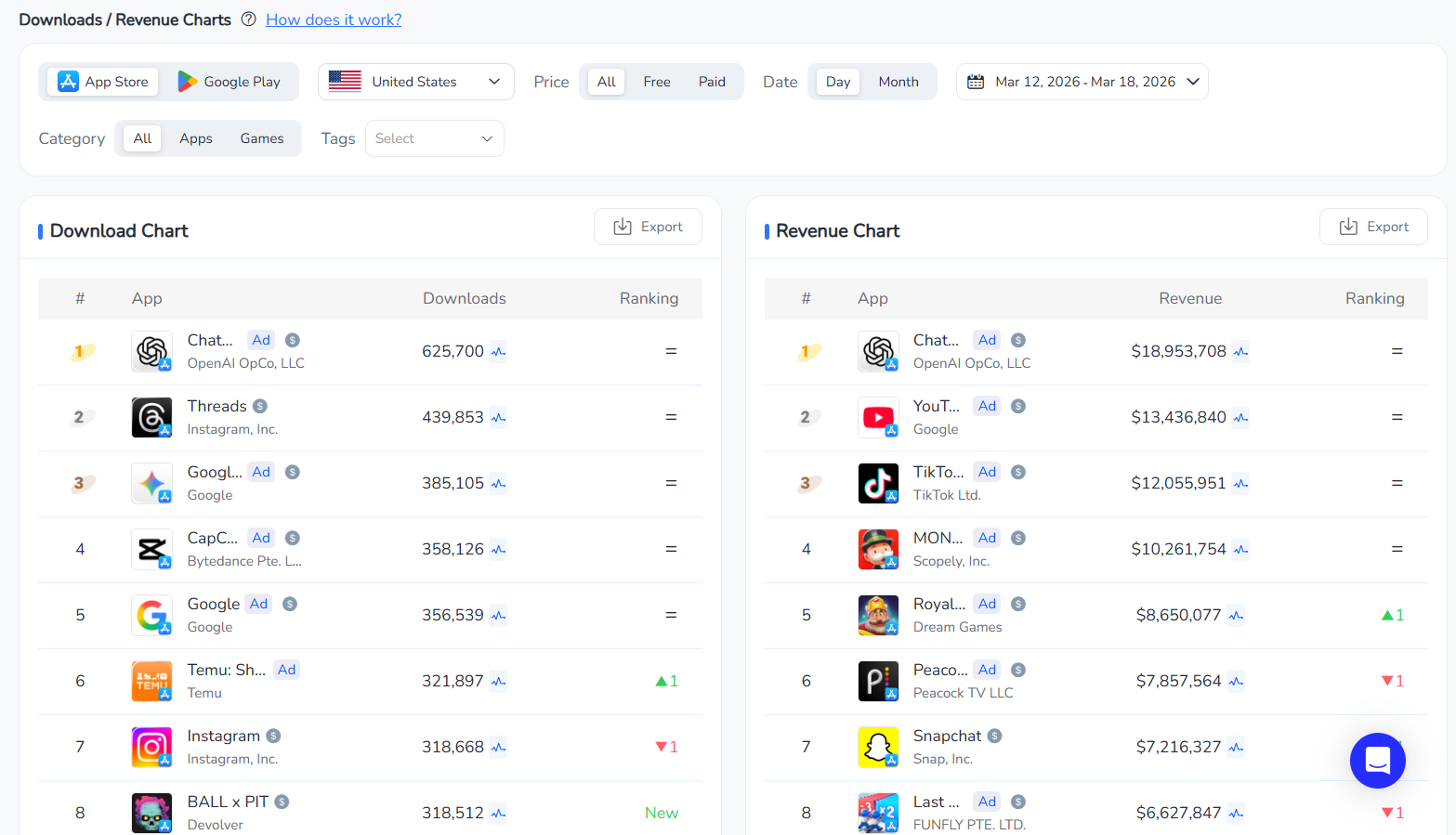Click the sparkline trend icon beside ChatGPT's revenue
The image size is (1456, 835).
click(x=1240, y=351)
